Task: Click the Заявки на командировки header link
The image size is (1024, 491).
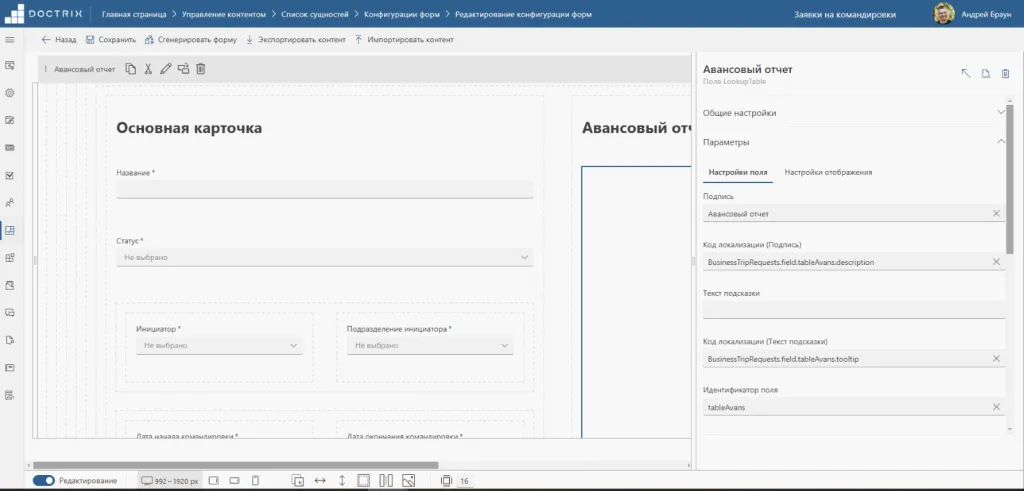Action: 845,14
